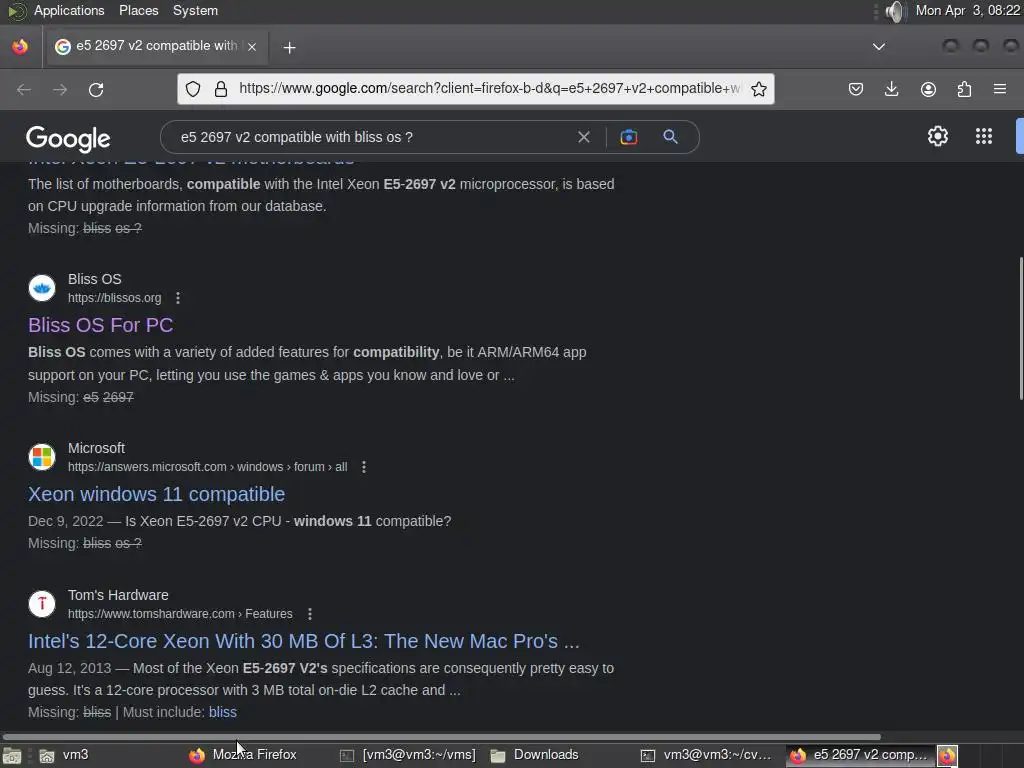Open the Firefox downloads panel

[891, 89]
